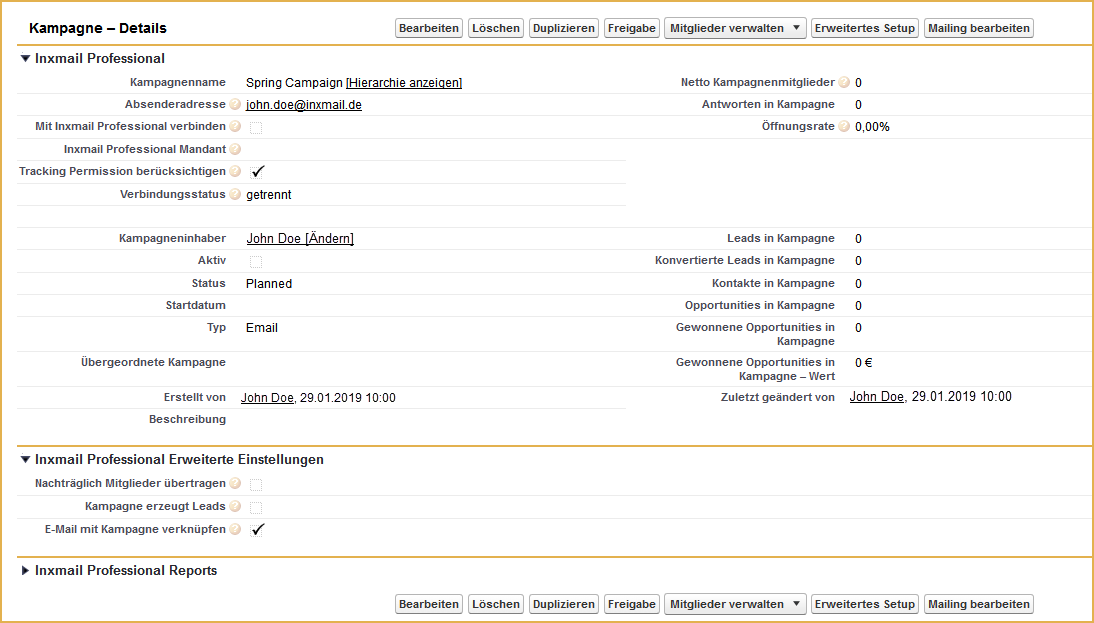Viewport: 1094px width, 623px height.
Task: Uncheck E-Mail mit Kampagne verknüpfen
Action: point(257,530)
